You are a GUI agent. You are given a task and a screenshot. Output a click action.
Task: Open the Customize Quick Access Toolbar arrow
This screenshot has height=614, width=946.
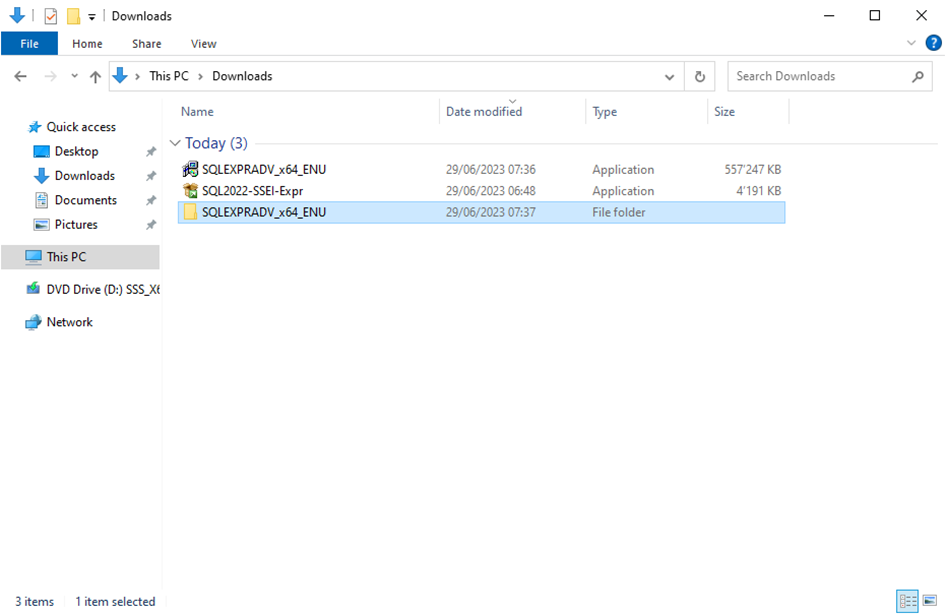[x=92, y=17]
